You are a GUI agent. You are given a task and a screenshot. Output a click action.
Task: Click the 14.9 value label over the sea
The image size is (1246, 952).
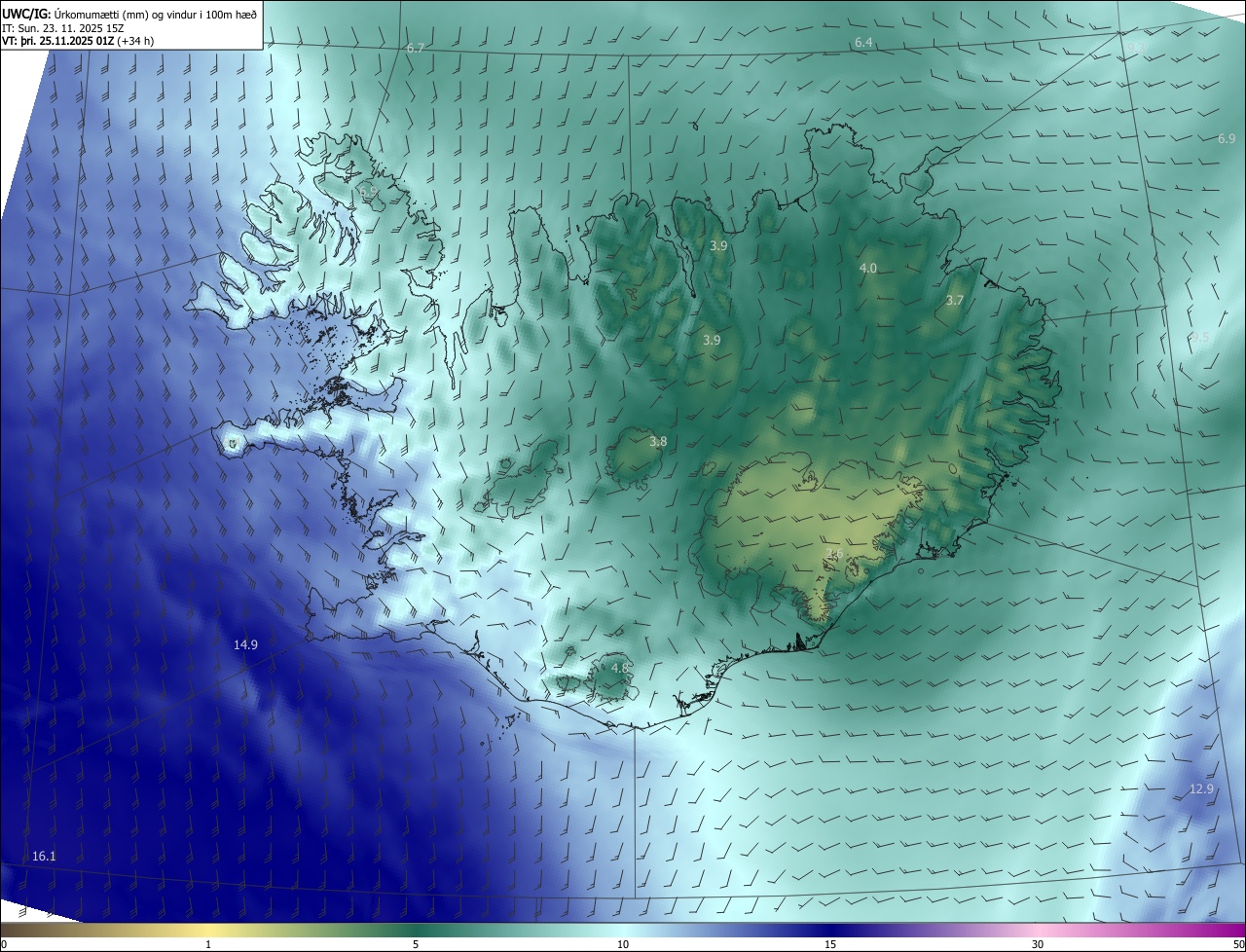pos(245,644)
